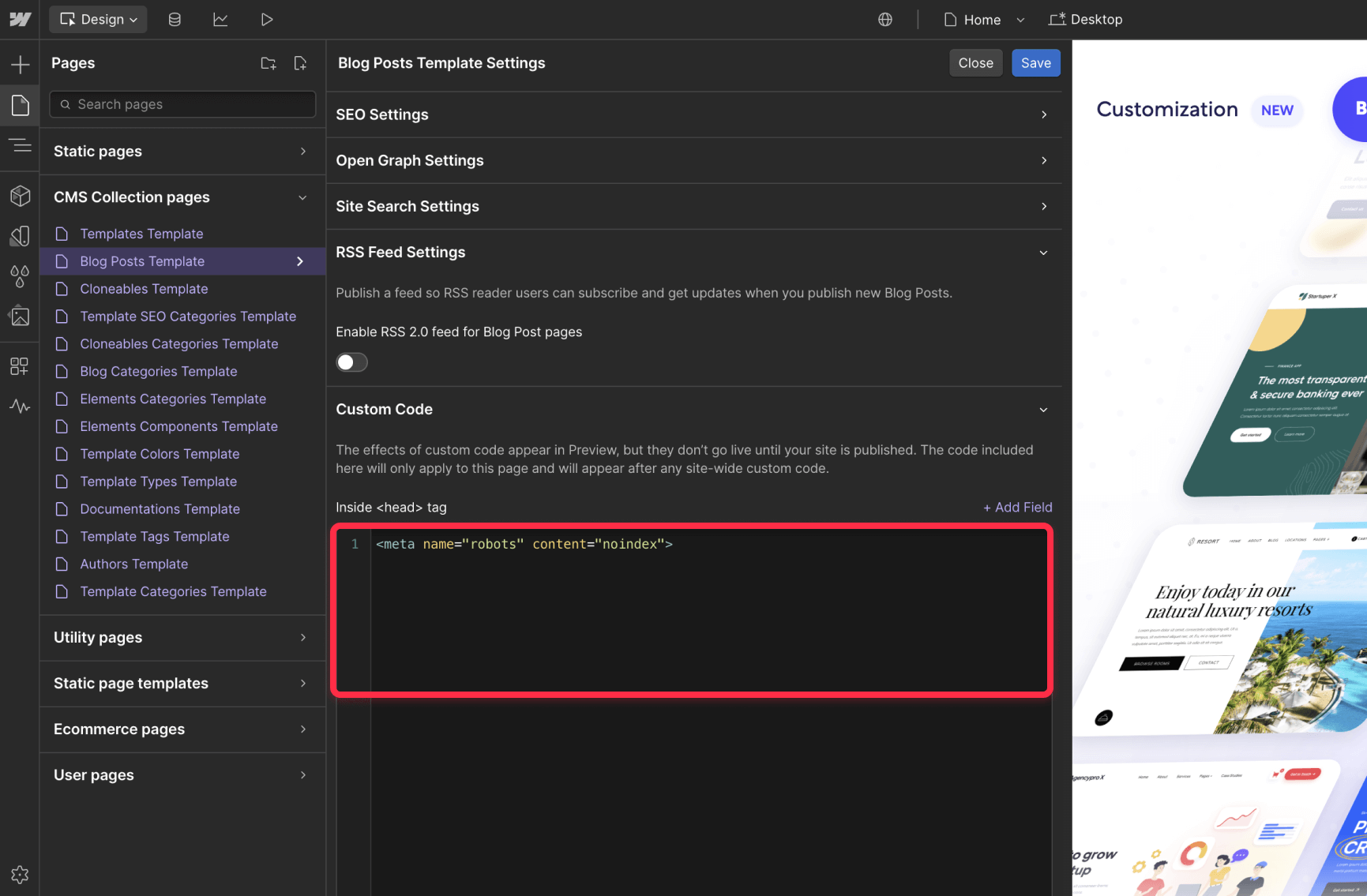Click the Webflow logo icon

point(20,19)
